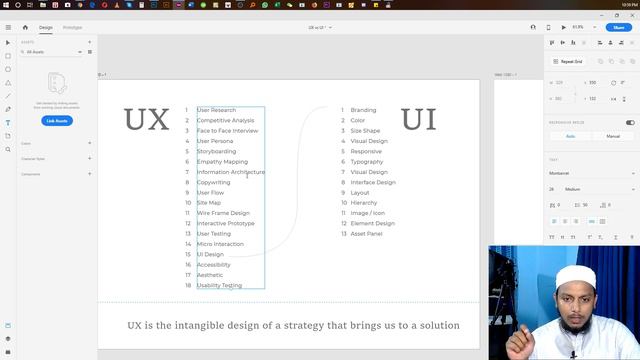640x360 pixels.
Task: Set text alignment to right
Action: pyautogui.click(x=576, y=221)
